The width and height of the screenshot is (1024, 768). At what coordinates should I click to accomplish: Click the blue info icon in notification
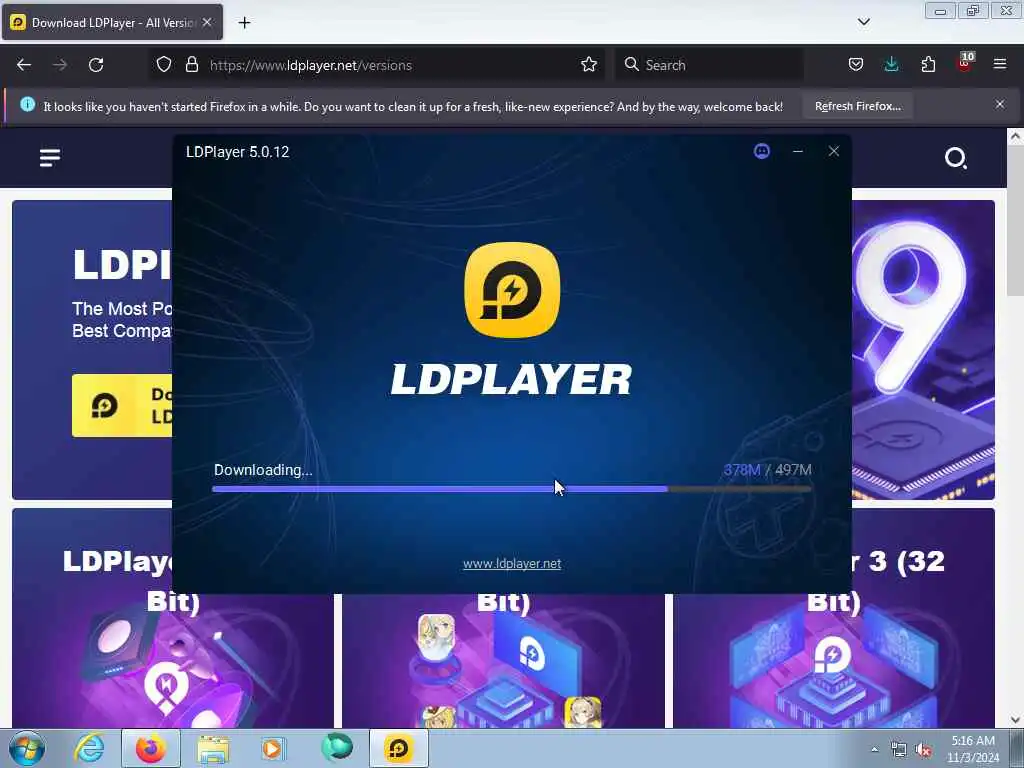[x=27, y=104]
